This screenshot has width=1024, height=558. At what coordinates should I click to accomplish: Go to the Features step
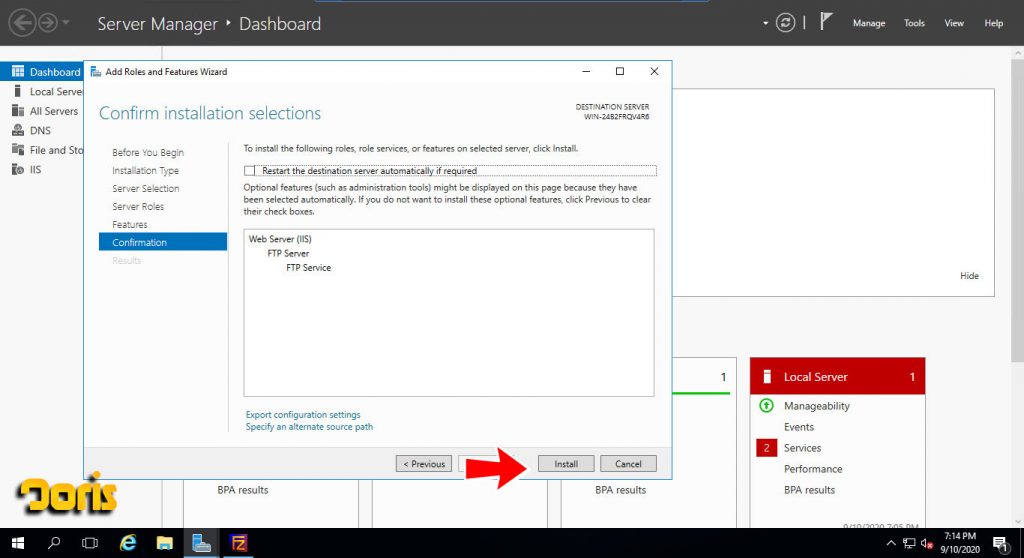(129, 224)
